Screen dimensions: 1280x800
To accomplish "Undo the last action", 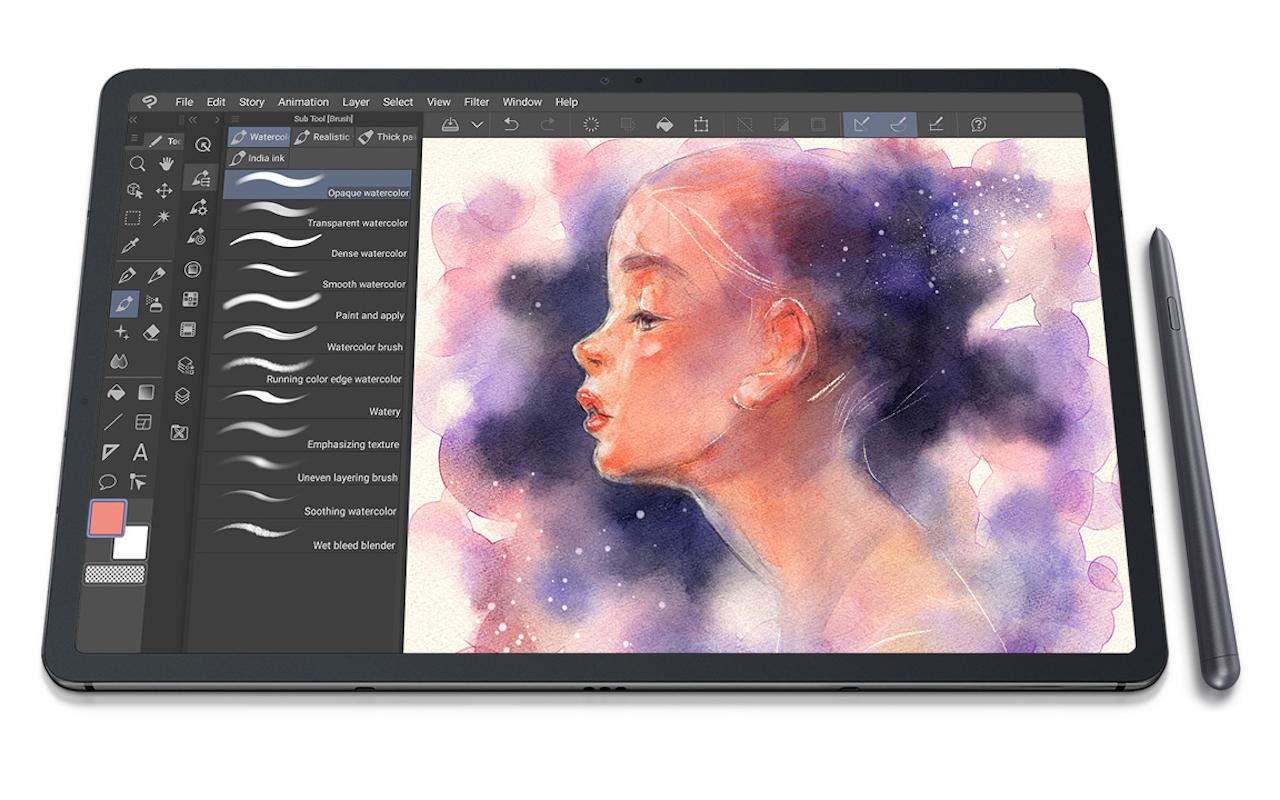I will click(x=511, y=124).
